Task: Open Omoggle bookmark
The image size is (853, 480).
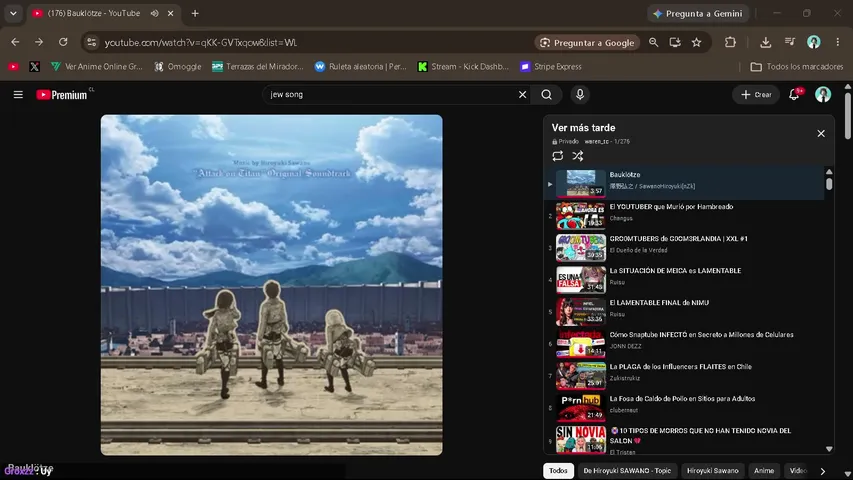Action: coord(177,66)
